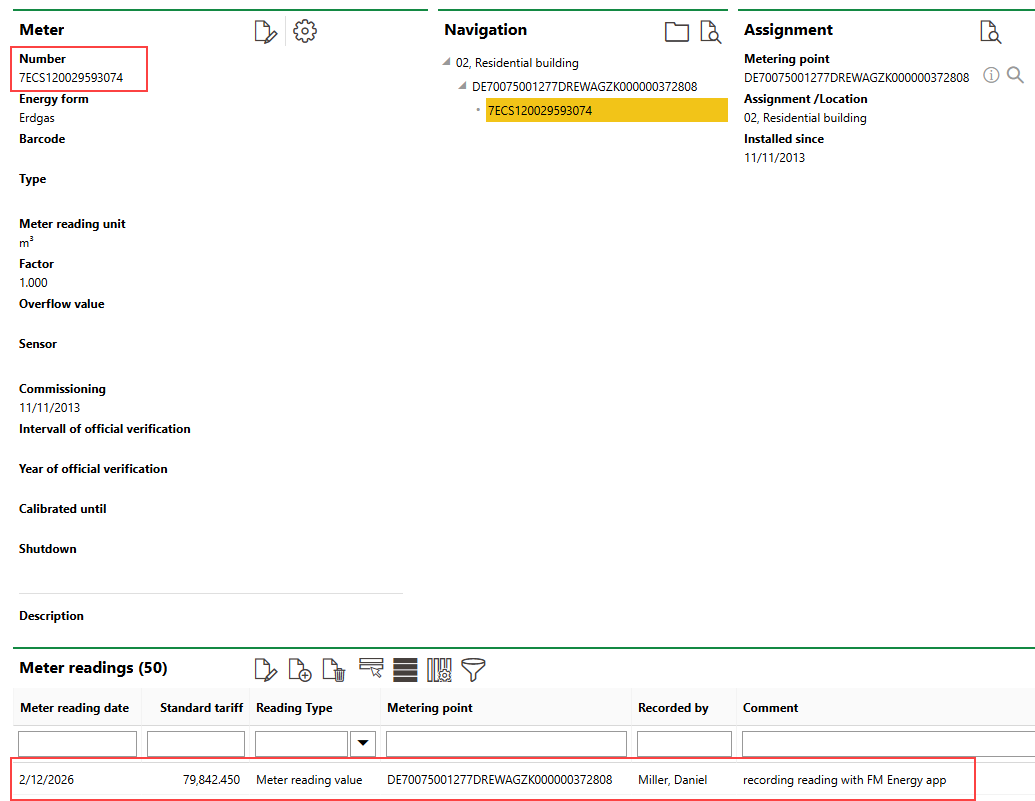The width and height of the screenshot is (1035, 801).
Task: Click the edit meter icon
Action: (265, 32)
